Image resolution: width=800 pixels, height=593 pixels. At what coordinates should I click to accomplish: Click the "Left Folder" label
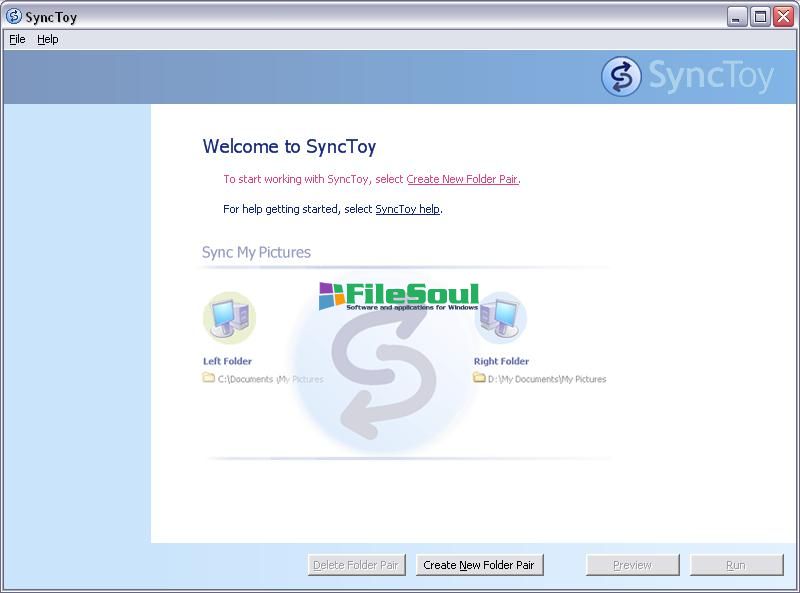click(228, 361)
